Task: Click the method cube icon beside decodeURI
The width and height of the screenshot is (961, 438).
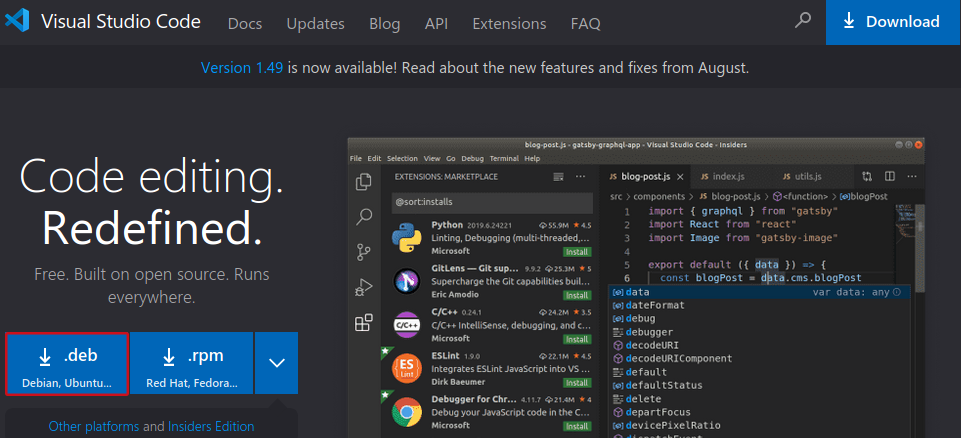Action: point(618,345)
